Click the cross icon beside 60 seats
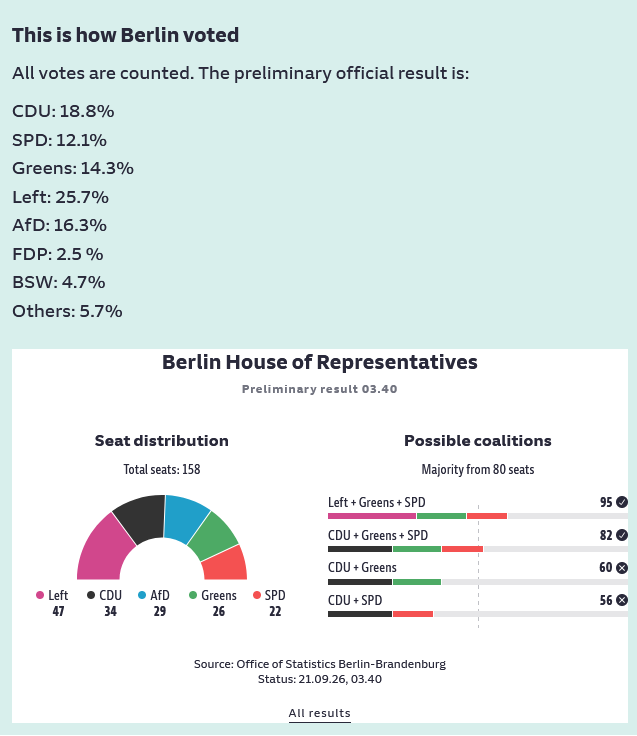The image size is (637, 736). (622, 568)
